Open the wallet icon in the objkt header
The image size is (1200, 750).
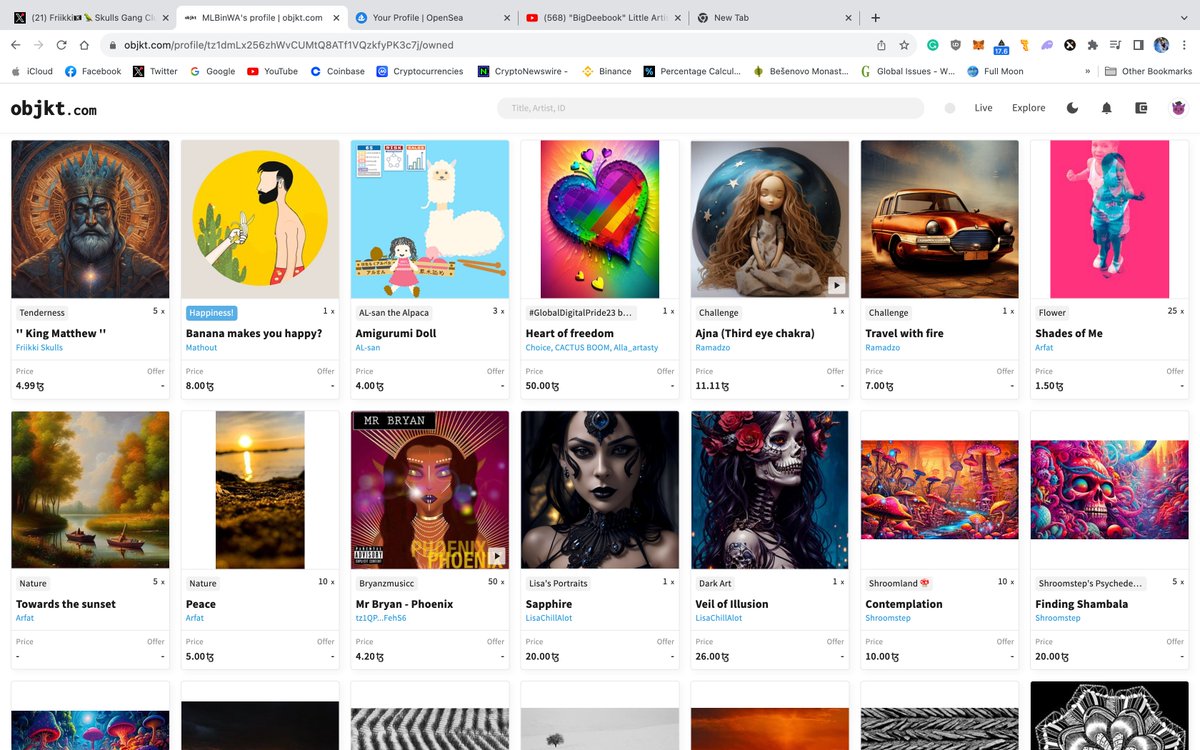(x=1141, y=108)
